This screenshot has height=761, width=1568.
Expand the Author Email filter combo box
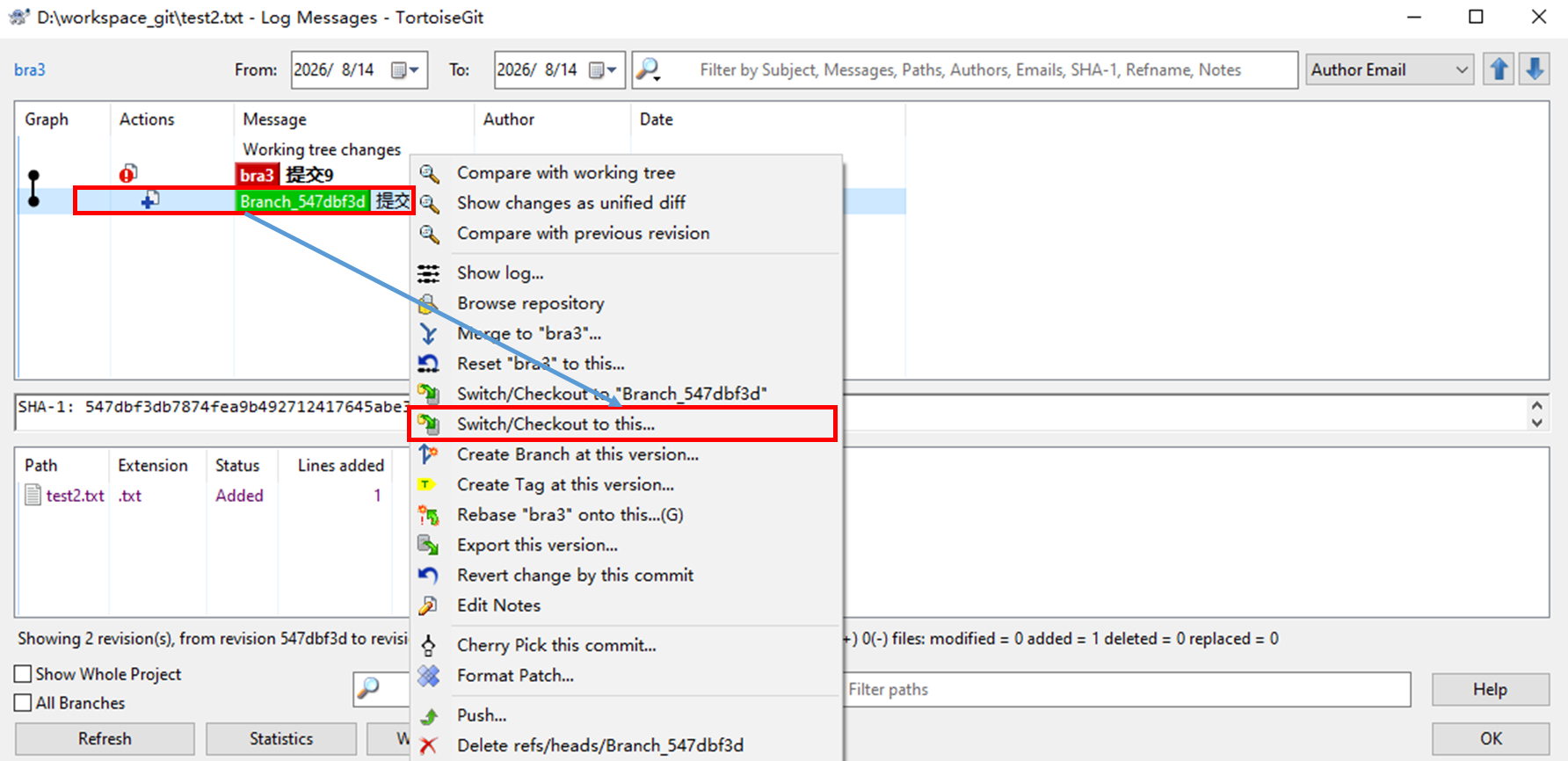[x=1390, y=69]
